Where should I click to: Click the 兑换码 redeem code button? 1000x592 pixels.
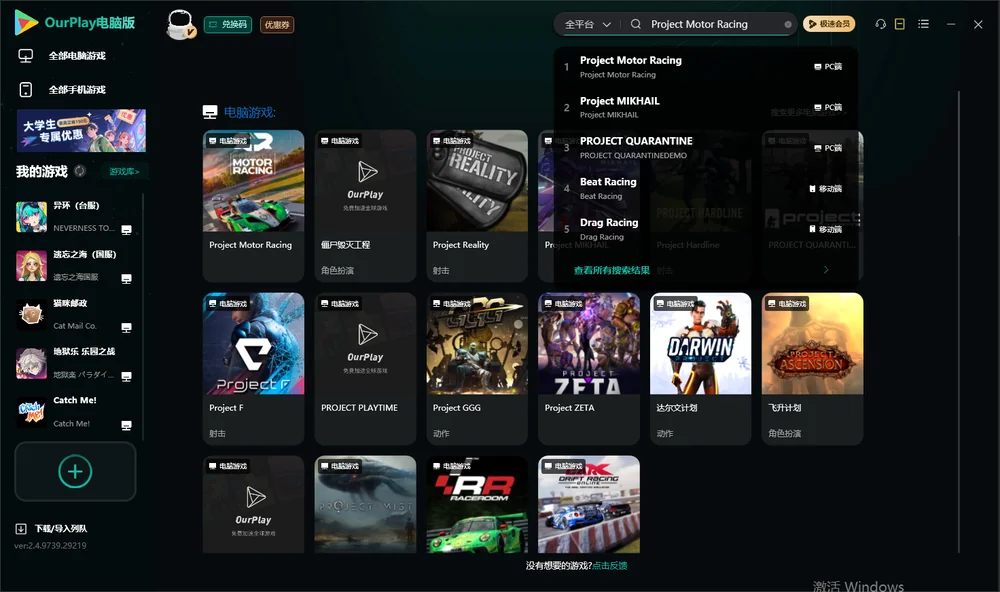tap(228, 25)
